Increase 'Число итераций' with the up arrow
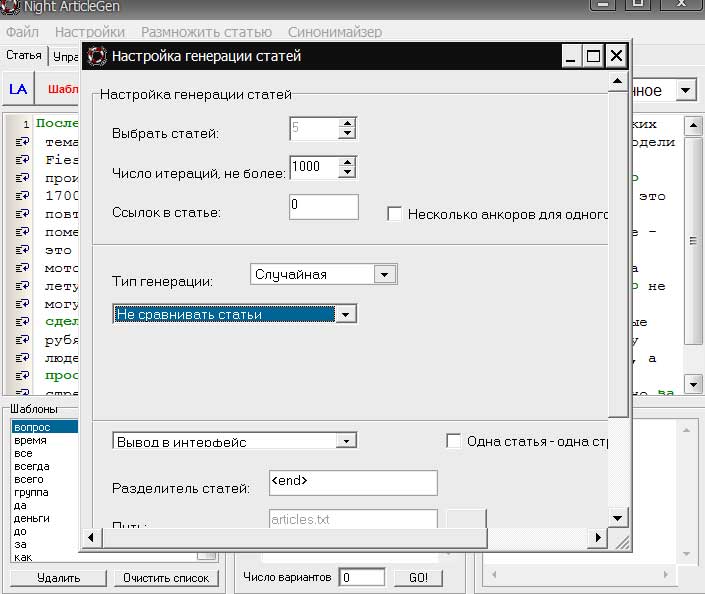Image resolution: width=705 pixels, height=594 pixels. tap(347, 162)
